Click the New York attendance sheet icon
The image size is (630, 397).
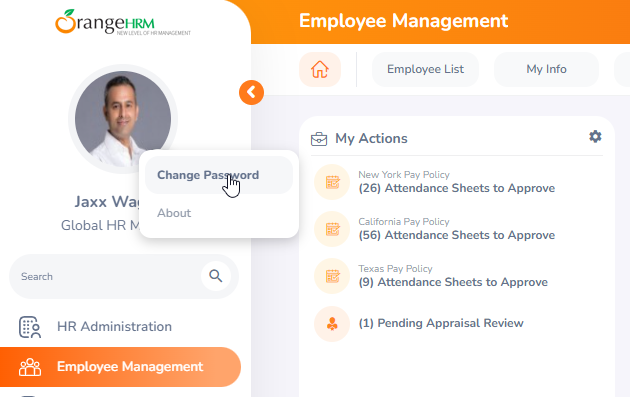tap(332, 182)
